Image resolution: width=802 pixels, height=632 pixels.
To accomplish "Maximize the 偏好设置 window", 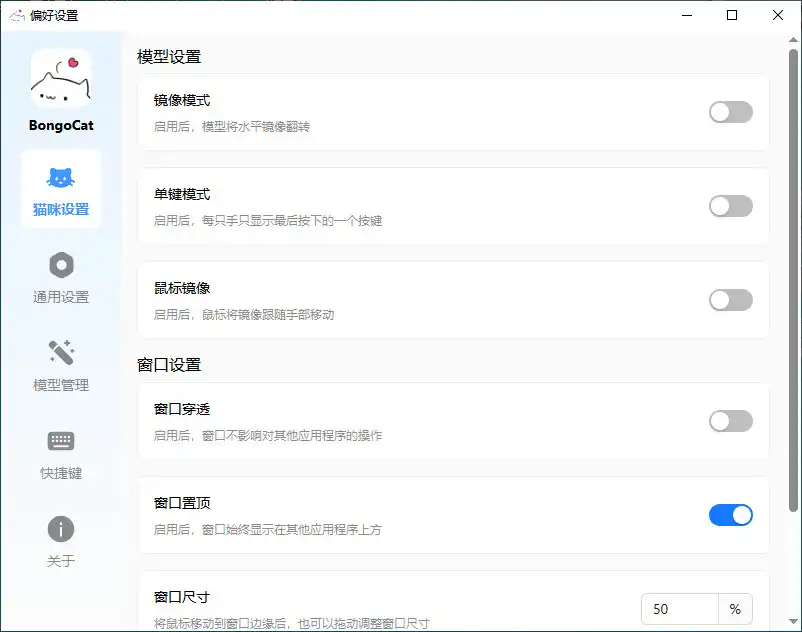I will (732, 15).
